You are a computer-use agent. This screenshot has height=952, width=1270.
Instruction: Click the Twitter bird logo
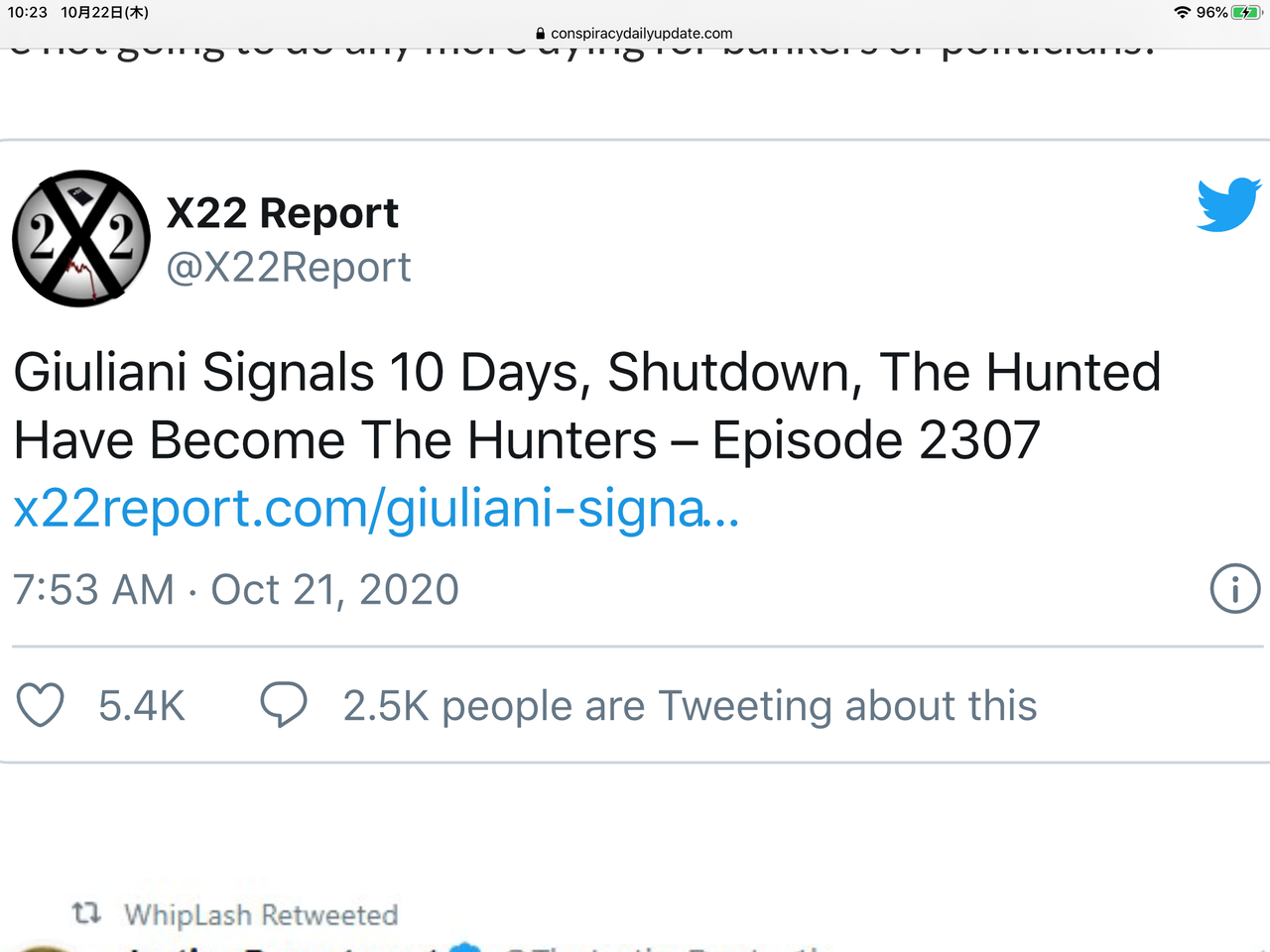point(1228,204)
